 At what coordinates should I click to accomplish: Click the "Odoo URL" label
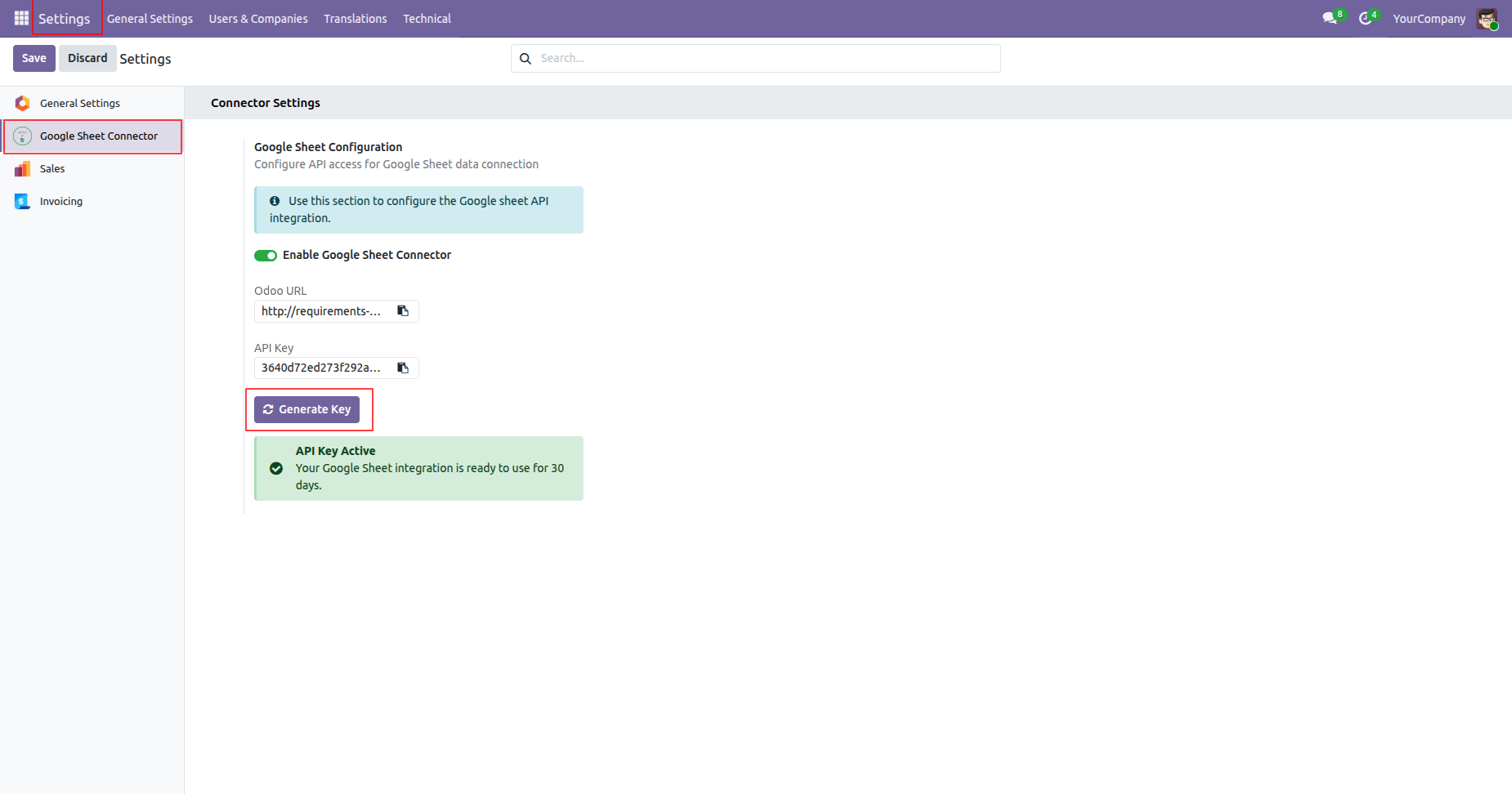click(x=280, y=291)
